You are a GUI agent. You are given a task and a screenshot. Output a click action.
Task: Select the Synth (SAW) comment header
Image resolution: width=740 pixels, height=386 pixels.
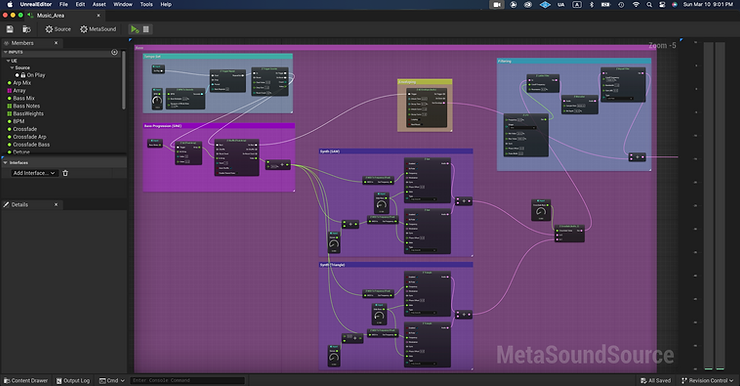(396, 151)
